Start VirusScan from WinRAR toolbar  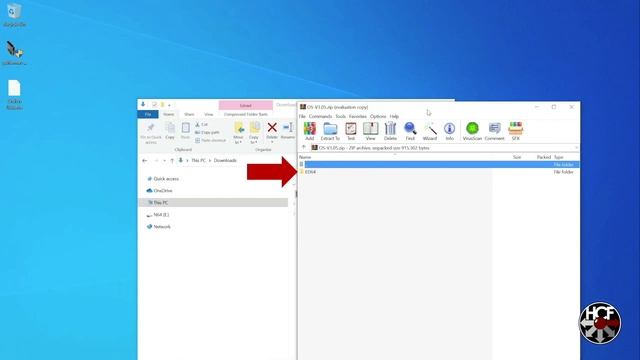[x=472, y=131]
